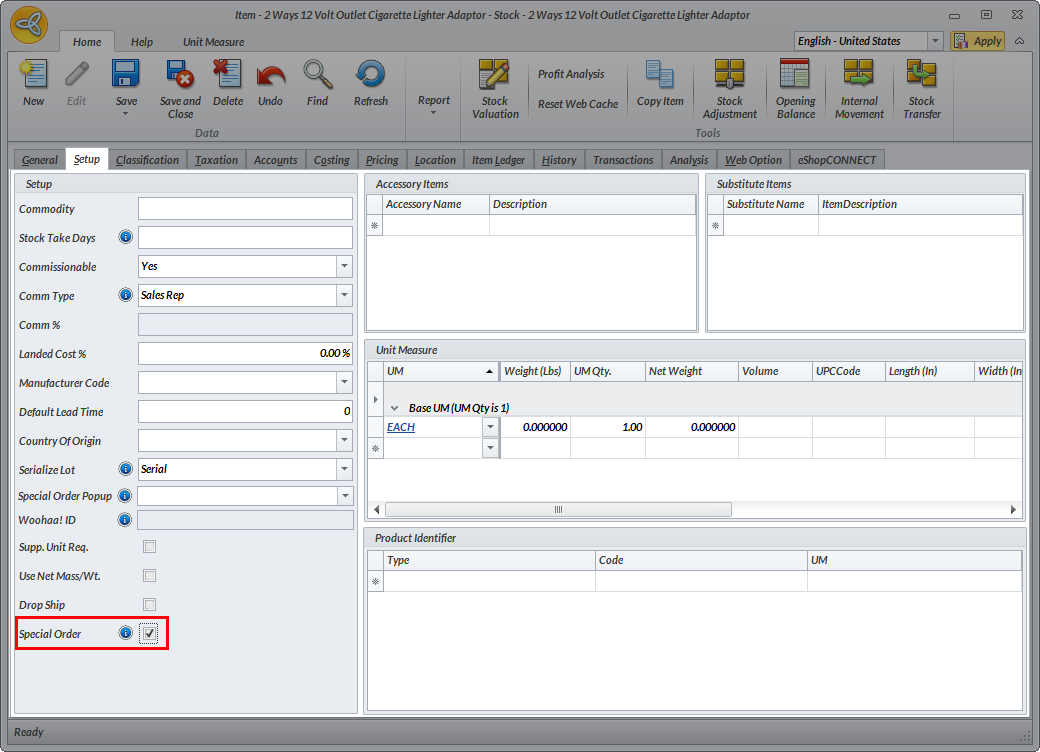Click the Refresh icon in ribbon
The width and height of the screenshot is (1040, 752).
click(x=370, y=83)
